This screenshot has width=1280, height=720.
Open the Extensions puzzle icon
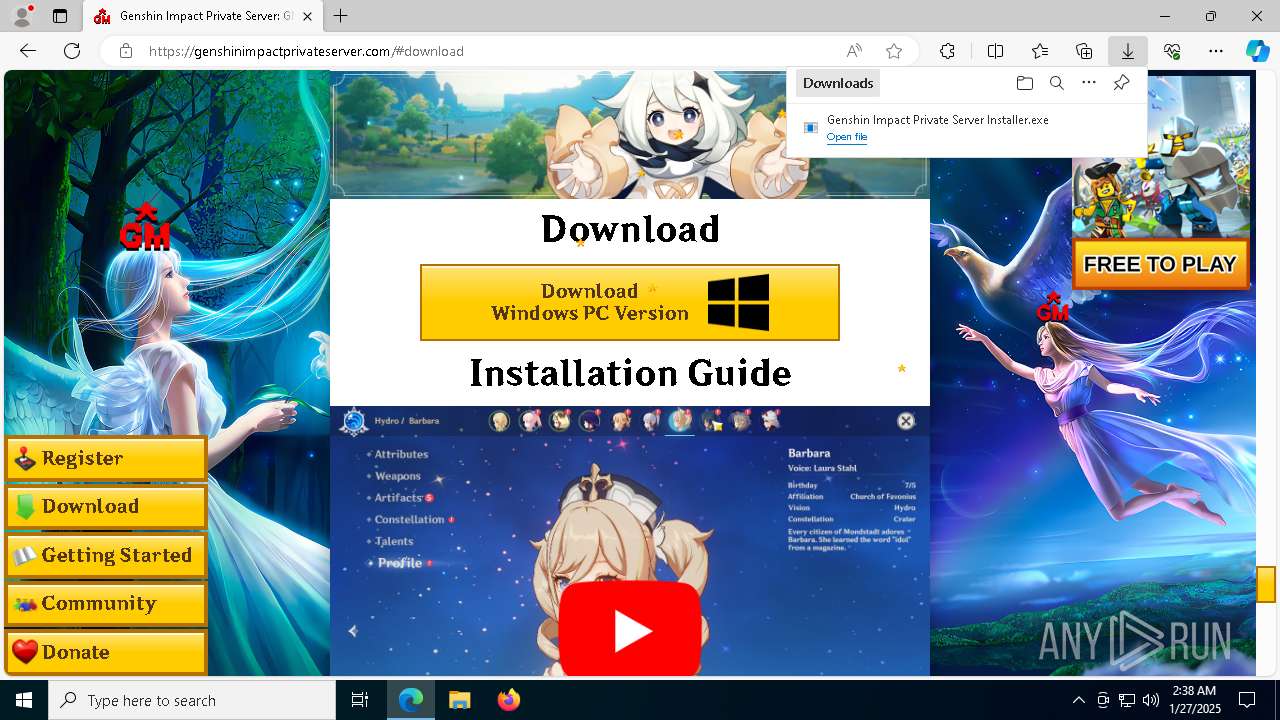pyautogui.click(x=947, y=51)
